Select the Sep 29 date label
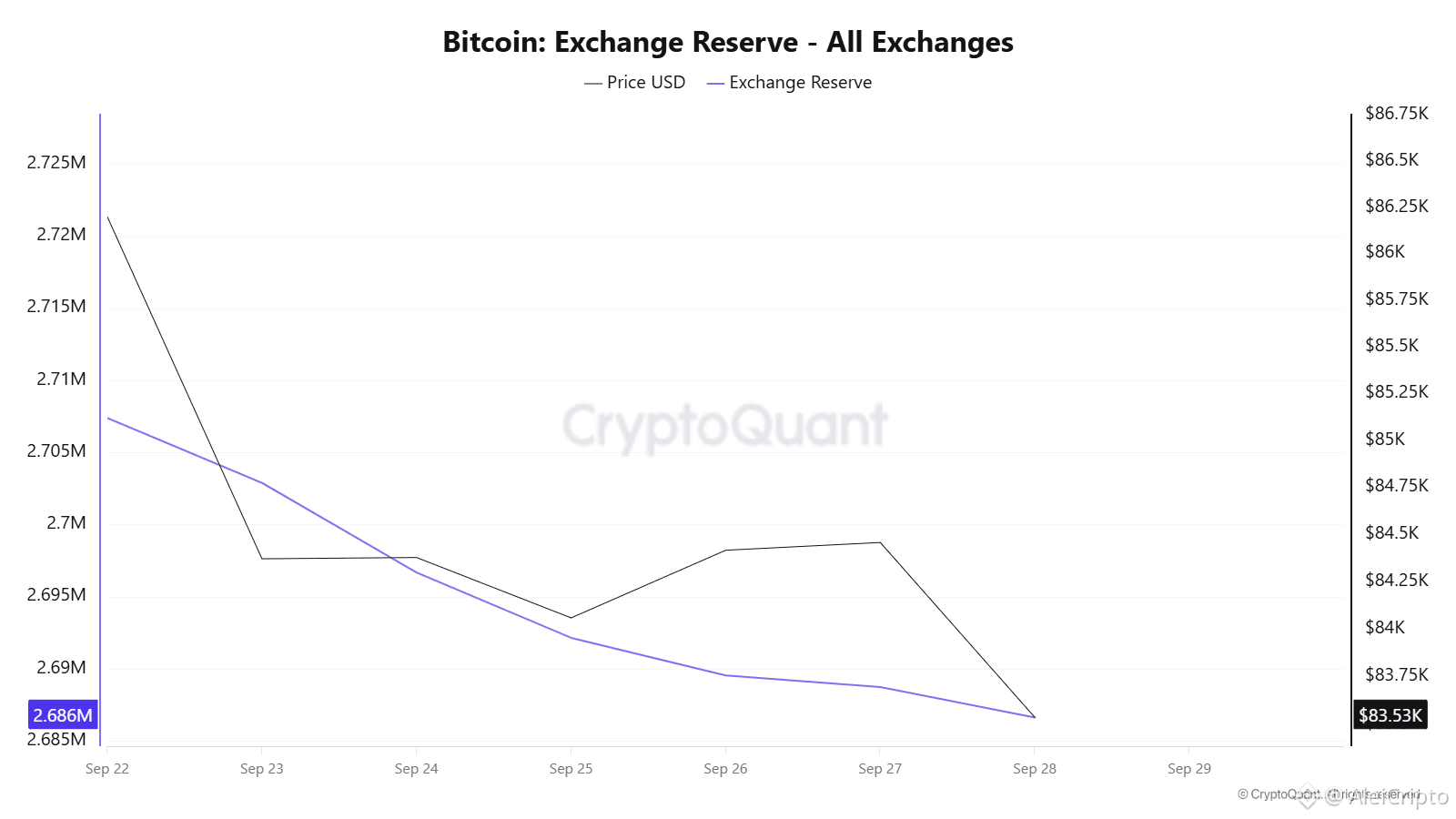This screenshot has height=819, width=1456. pyautogui.click(x=1189, y=768)
